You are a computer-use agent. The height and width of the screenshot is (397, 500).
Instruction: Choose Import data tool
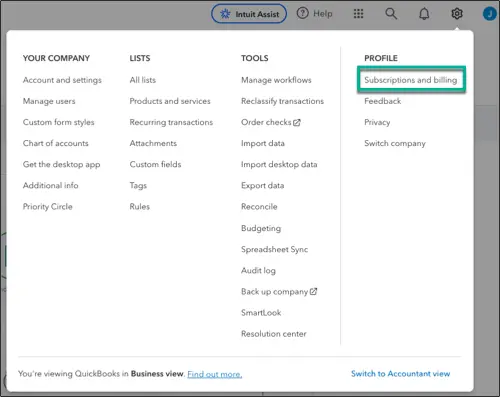pyautogui.click(x=263, y=143)
